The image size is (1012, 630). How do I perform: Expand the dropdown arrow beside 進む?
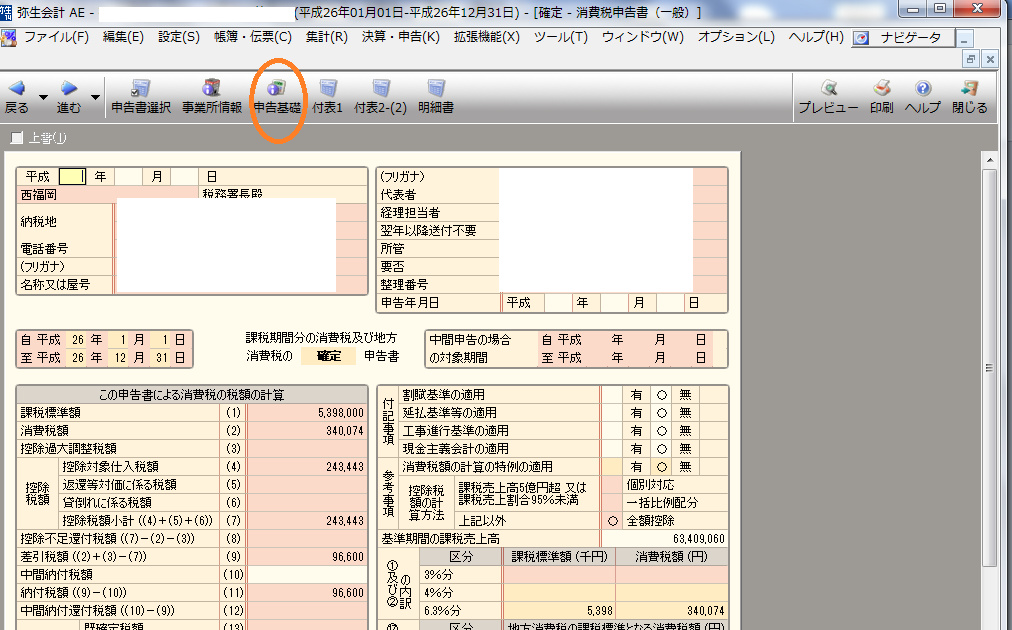95,98
